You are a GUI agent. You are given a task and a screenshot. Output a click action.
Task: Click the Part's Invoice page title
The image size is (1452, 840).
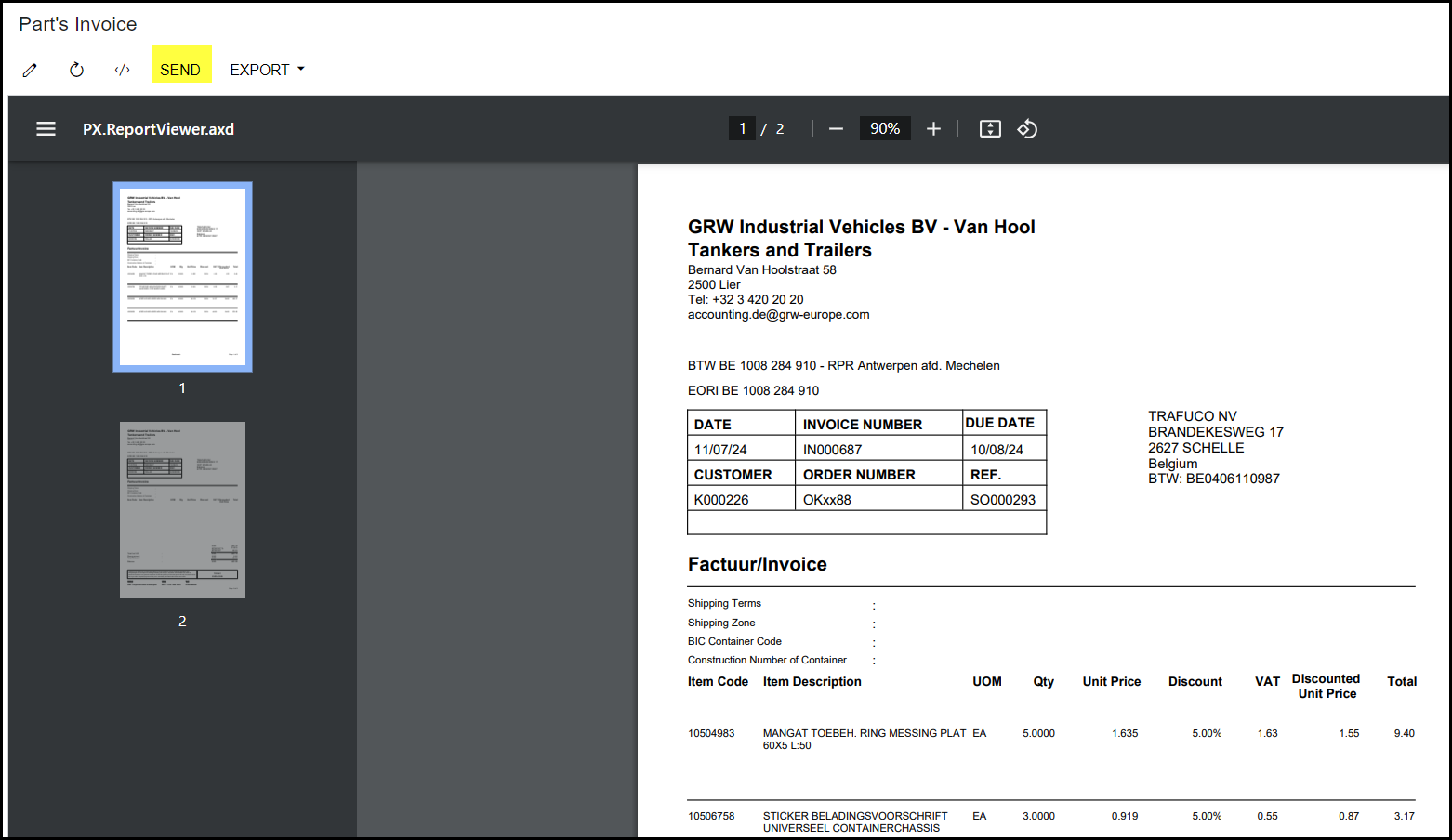pyautogui.click(x=78, y=24)
